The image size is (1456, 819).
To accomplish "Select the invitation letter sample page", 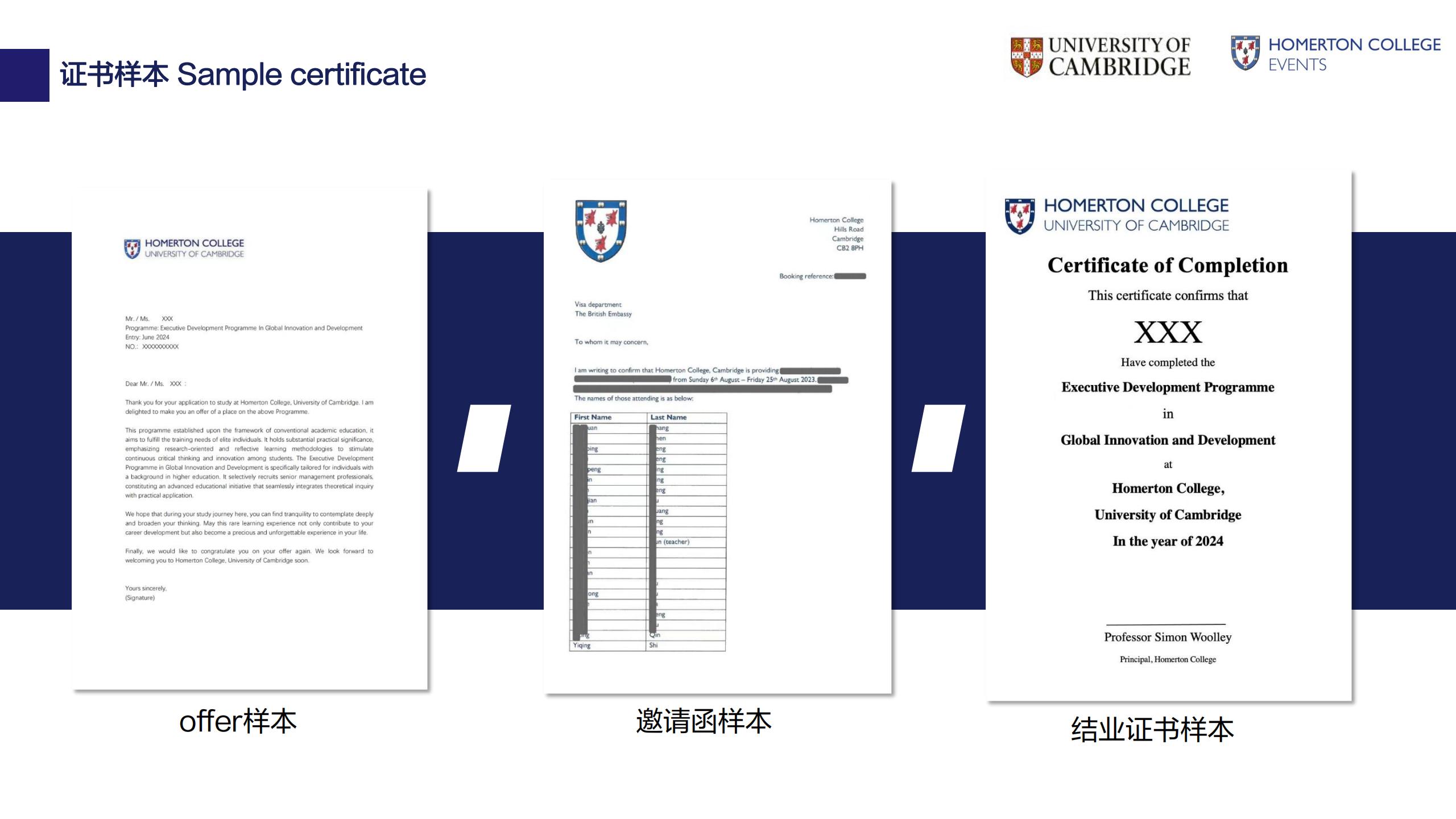I will (718, 437).
